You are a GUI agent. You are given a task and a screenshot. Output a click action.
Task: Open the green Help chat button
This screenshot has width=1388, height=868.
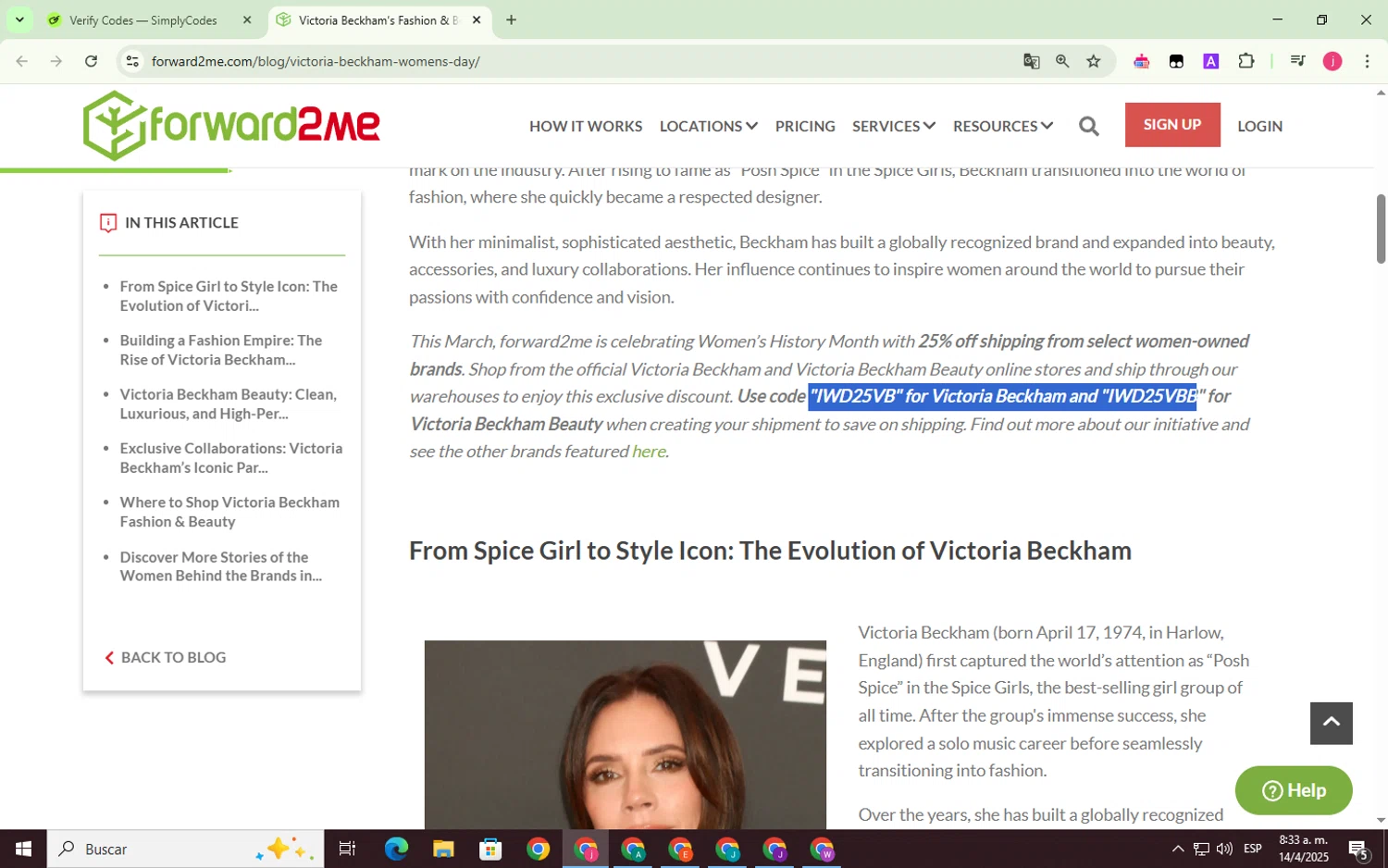(x=1294, y=790)
